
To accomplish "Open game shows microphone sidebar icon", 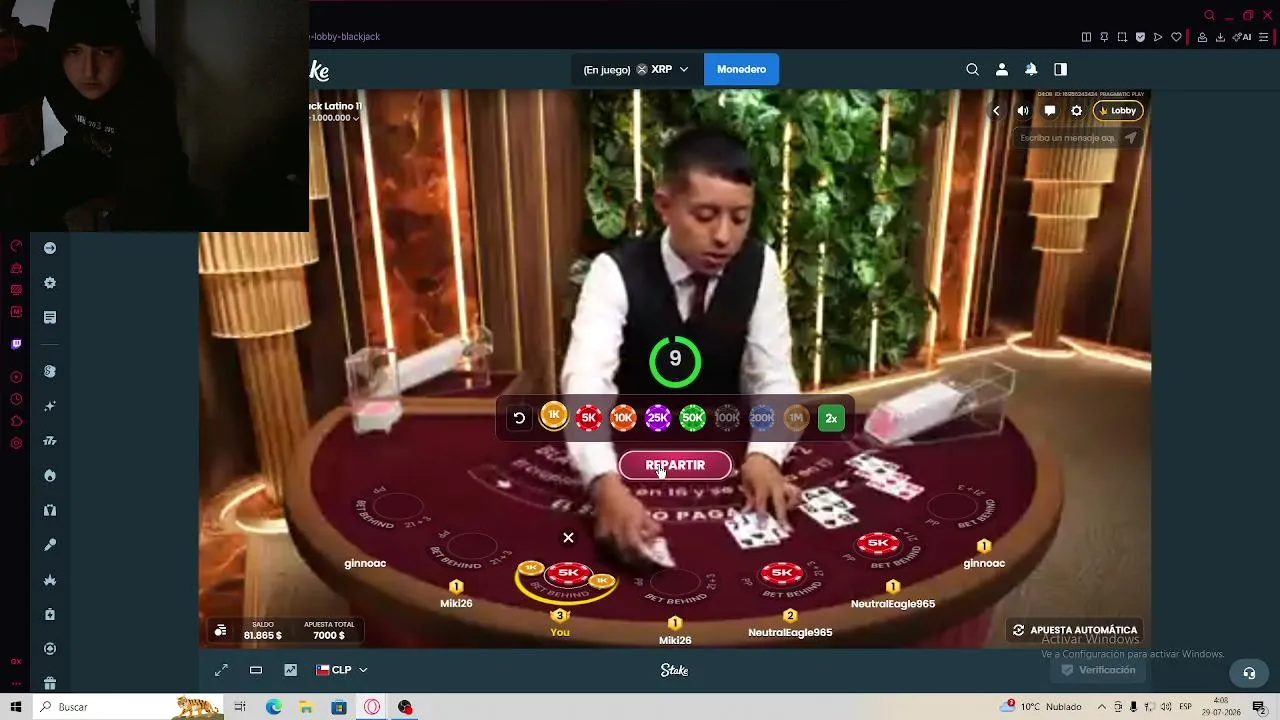I will click(50, 545).
